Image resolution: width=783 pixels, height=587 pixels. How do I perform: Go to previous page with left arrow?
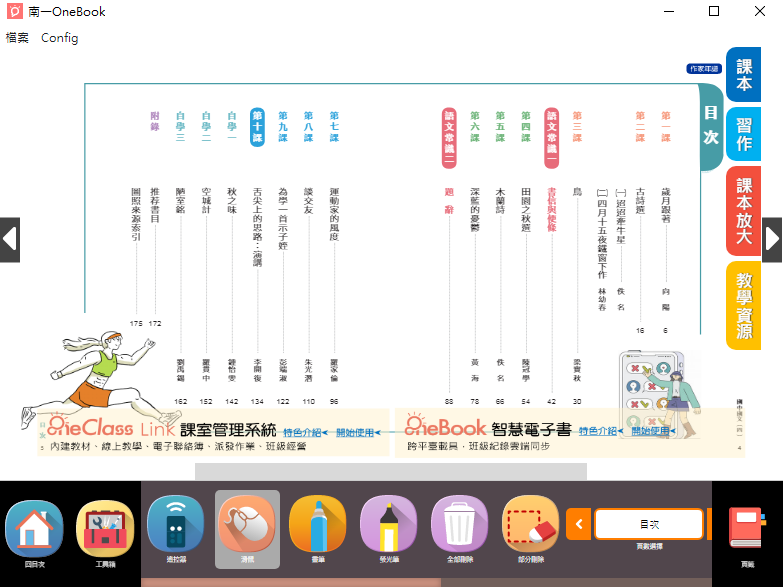(10, 240)
